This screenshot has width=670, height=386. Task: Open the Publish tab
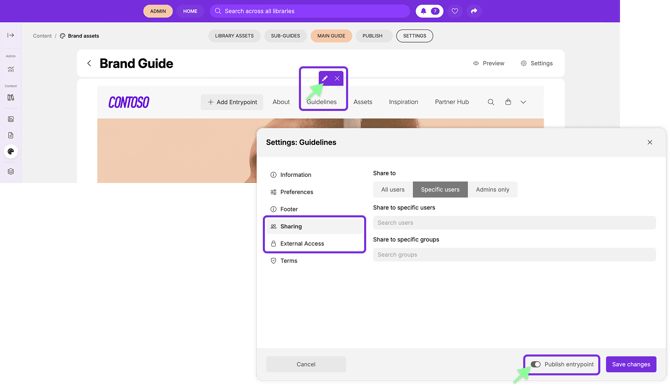373,36
